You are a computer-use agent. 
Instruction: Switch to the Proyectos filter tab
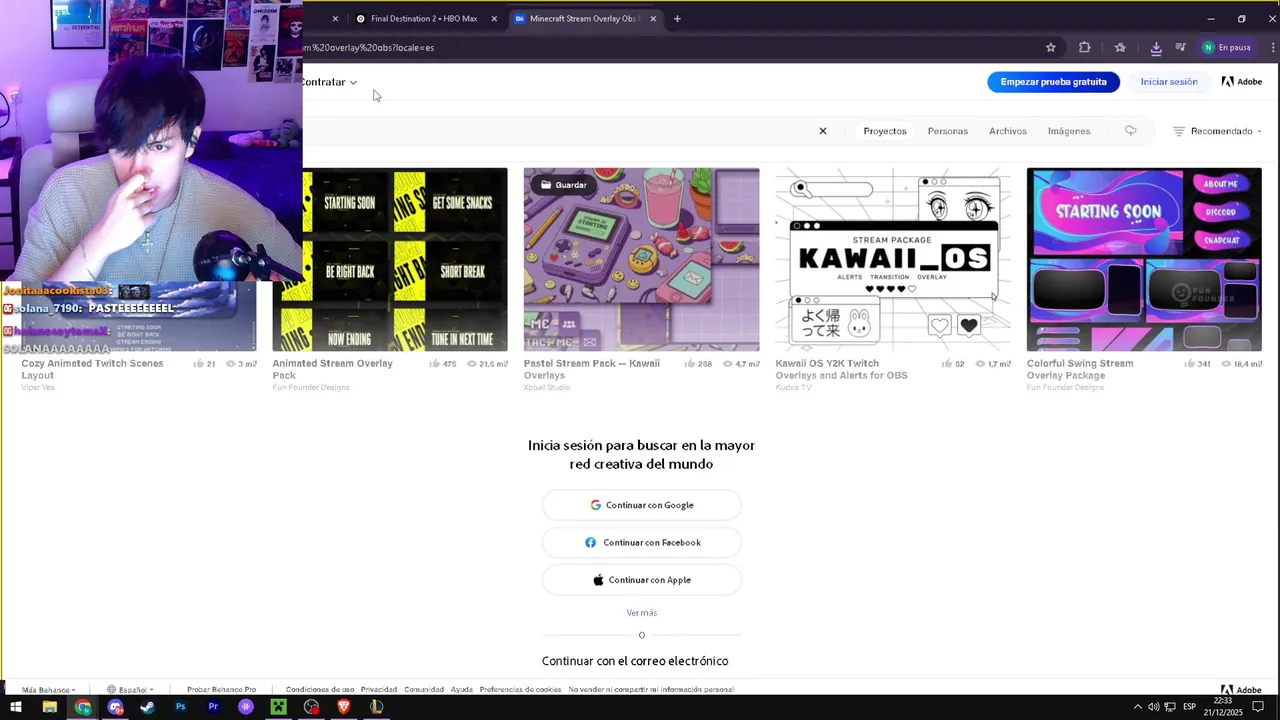(885, 131)
